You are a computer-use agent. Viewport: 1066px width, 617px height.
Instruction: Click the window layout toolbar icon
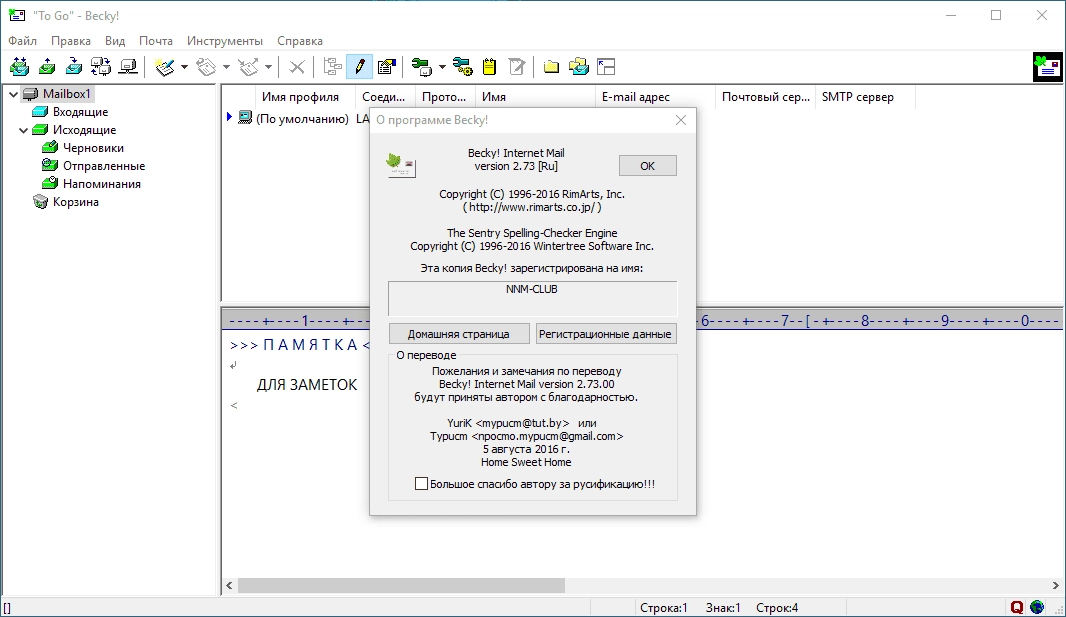pyautogui.click(x=606, y=67)
